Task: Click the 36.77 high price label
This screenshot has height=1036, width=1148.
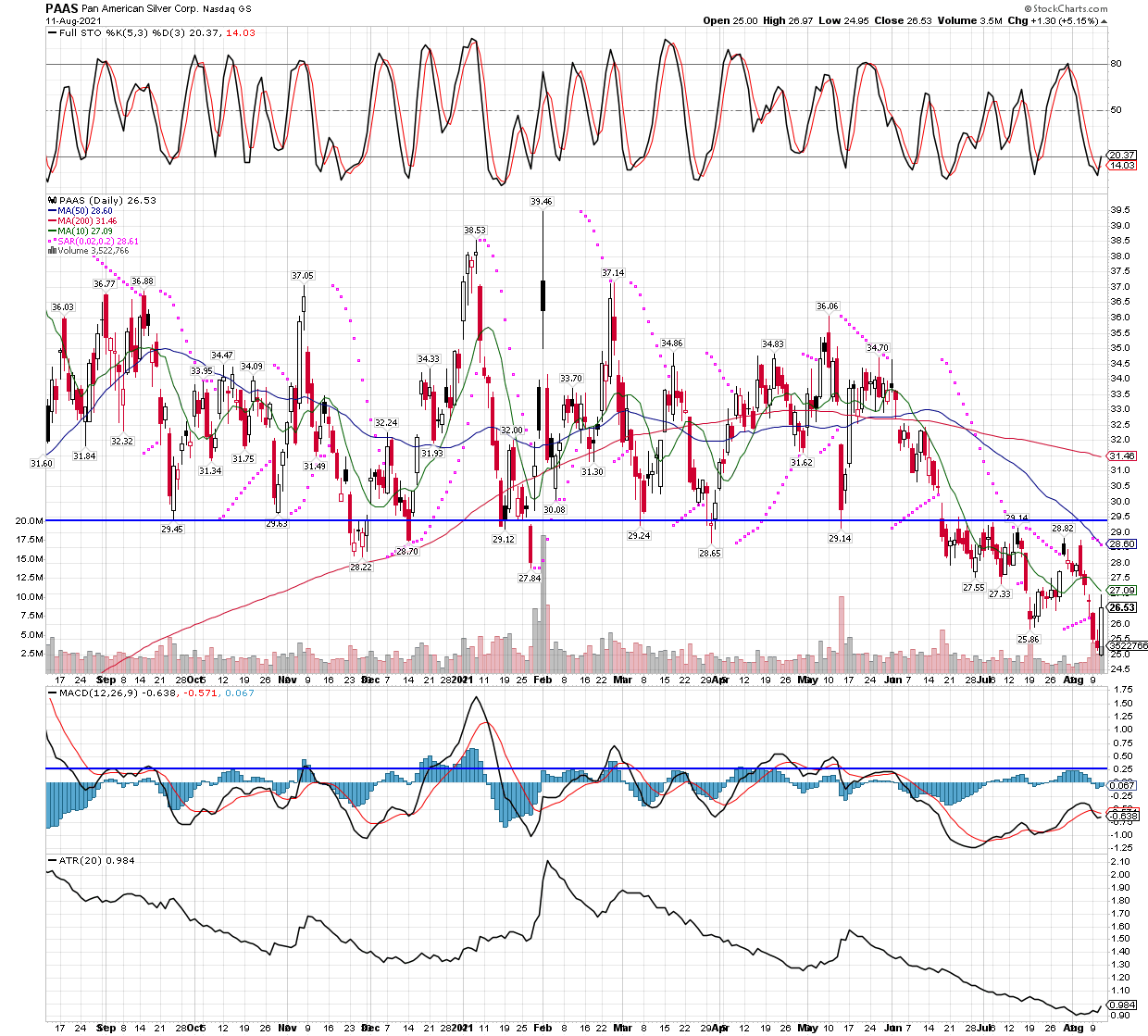Action: coord(105,284)
